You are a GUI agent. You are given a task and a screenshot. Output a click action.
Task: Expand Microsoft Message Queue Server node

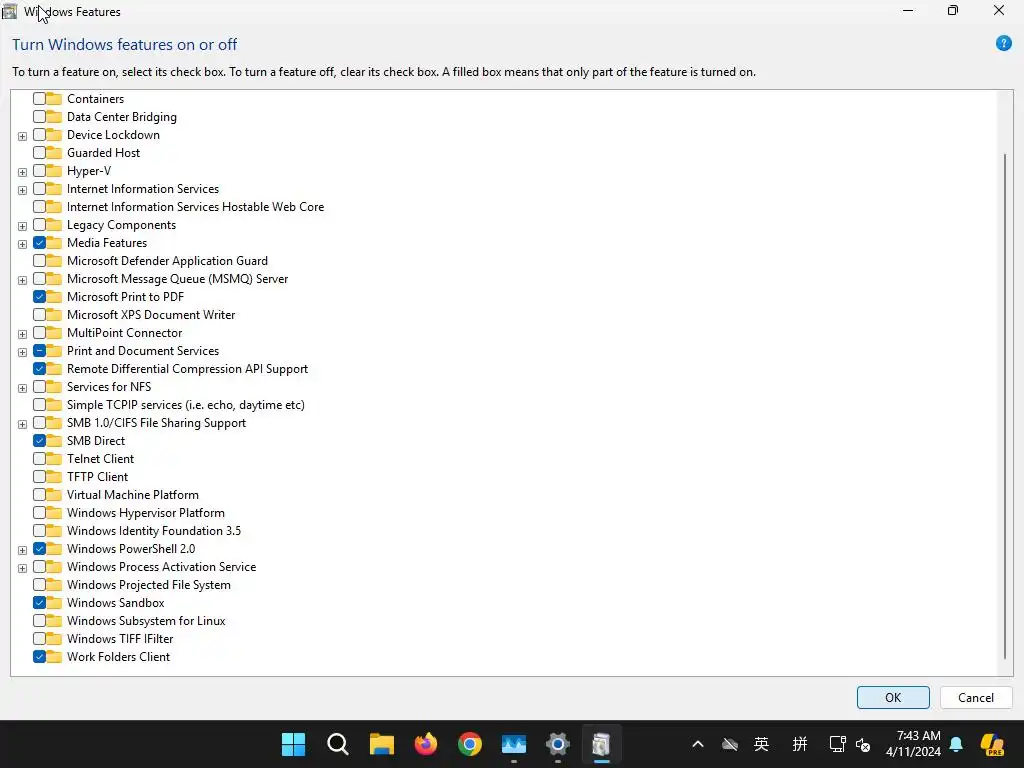coord(22,280)
